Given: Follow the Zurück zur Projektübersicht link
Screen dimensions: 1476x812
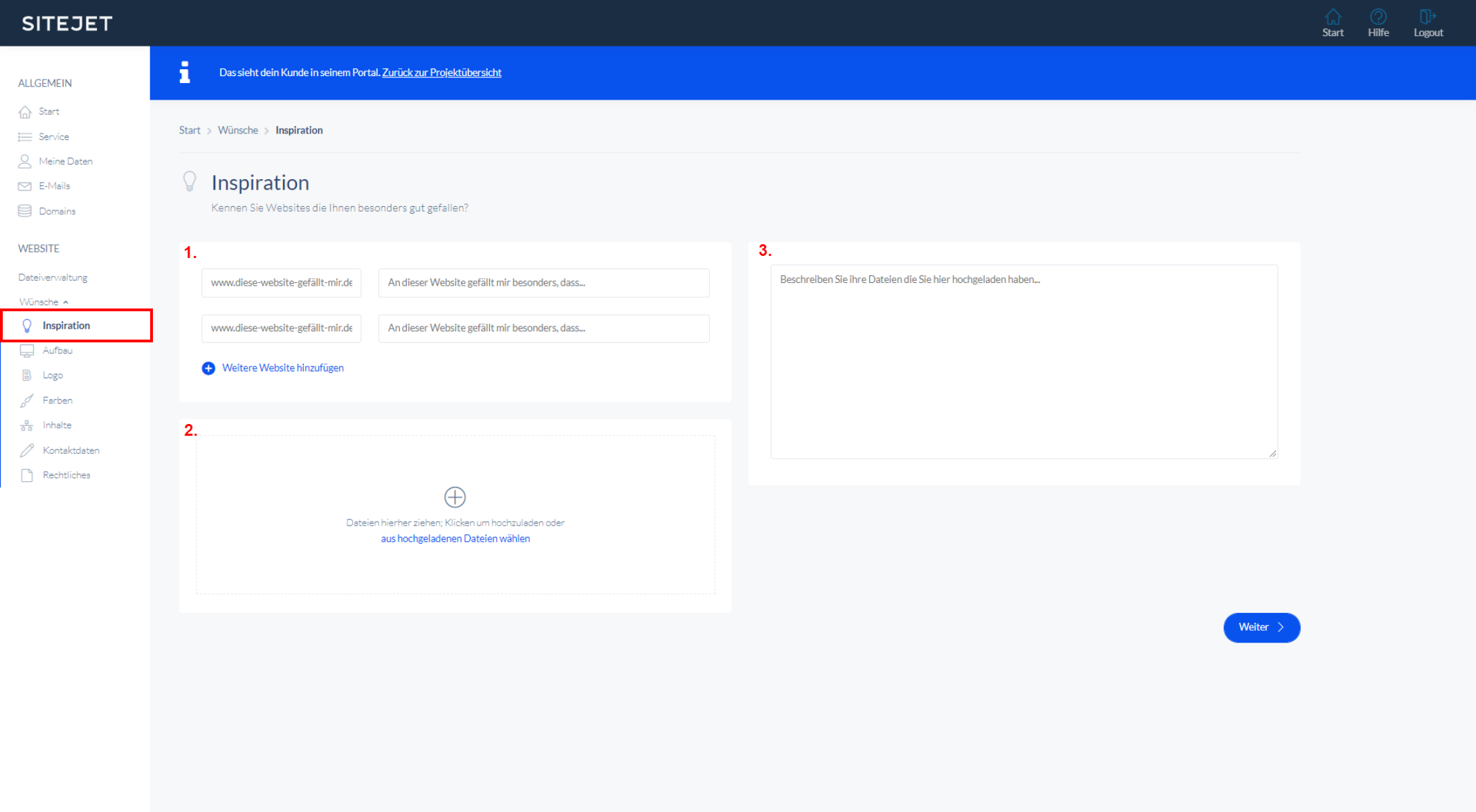Looking at the screenshot, I should click(x=441, y=73).
